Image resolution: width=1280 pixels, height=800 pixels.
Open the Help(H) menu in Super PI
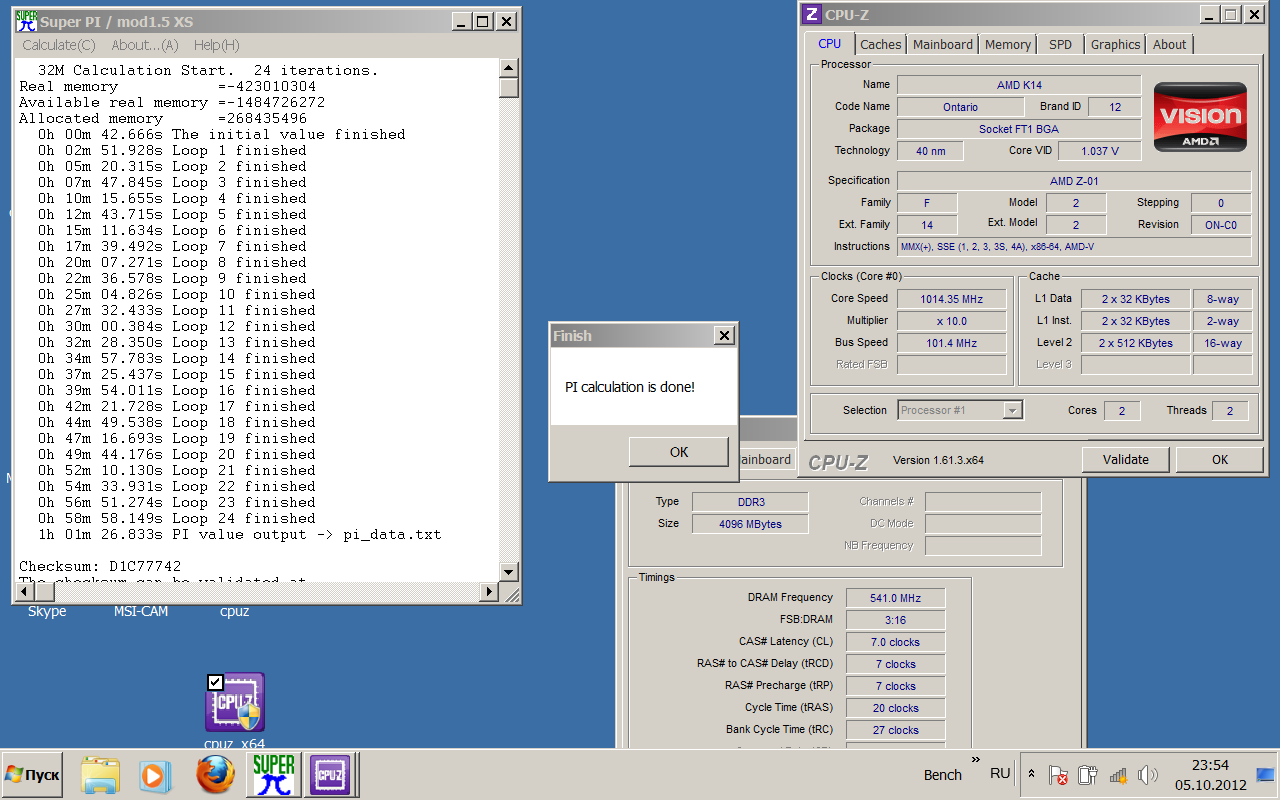(x=217, y=45)
